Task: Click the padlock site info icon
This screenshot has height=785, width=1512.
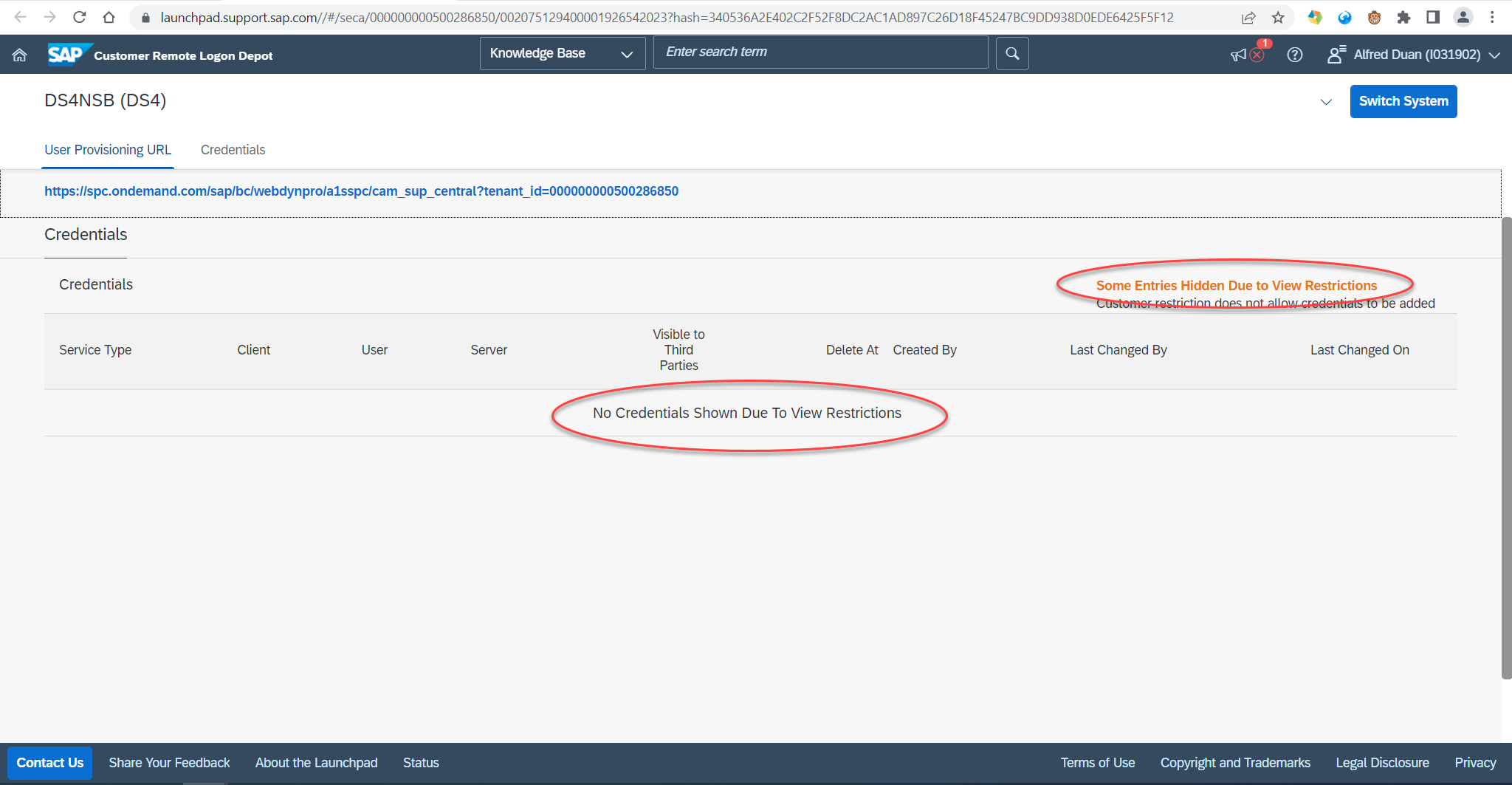Action: [145, 18]
